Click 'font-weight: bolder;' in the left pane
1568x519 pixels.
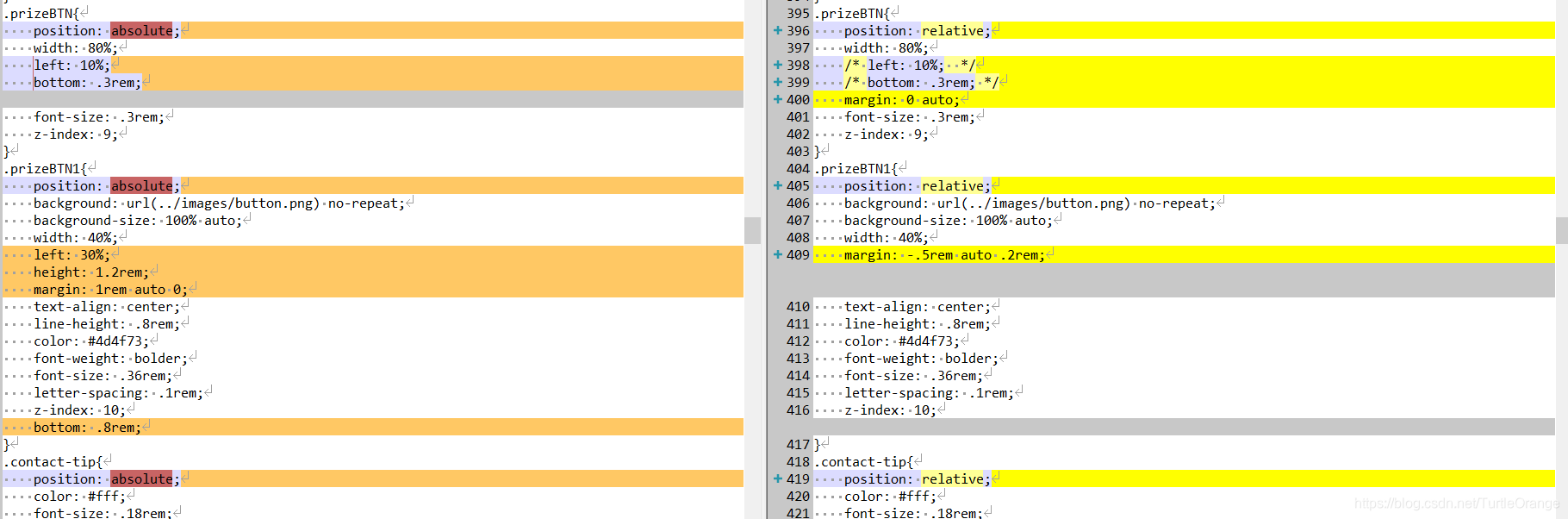[110, 358]
